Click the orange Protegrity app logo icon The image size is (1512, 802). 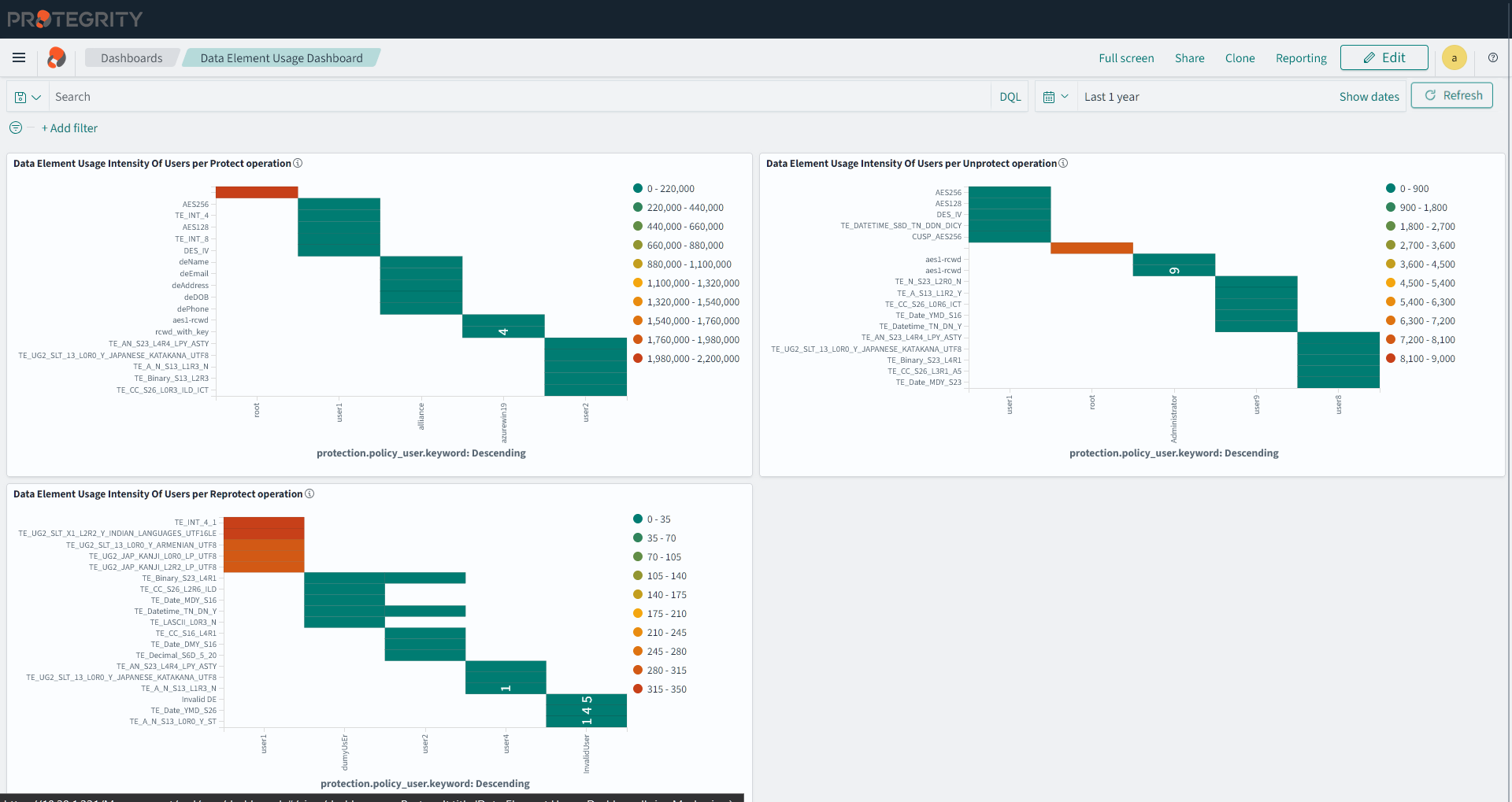56,57
